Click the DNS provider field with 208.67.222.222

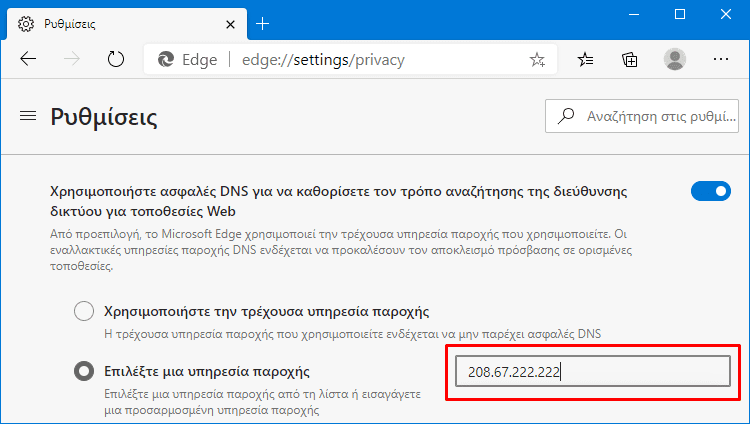coord(593,371)
